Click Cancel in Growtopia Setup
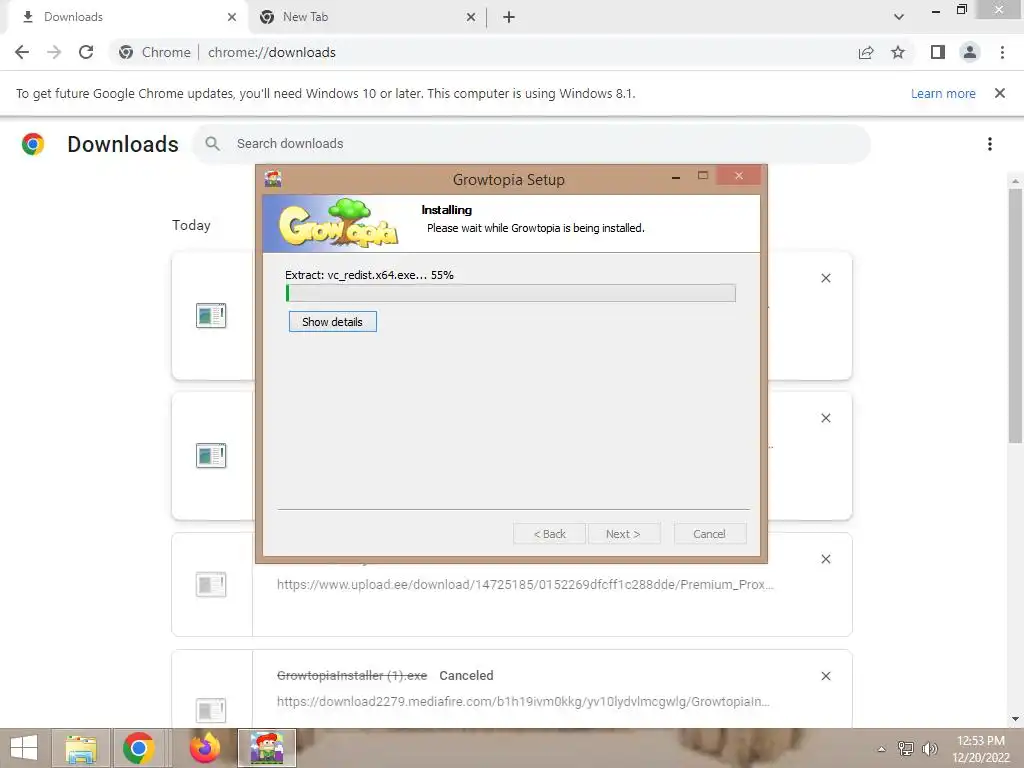This screenshot has width=1024, height=768. (x=709, y=534)
